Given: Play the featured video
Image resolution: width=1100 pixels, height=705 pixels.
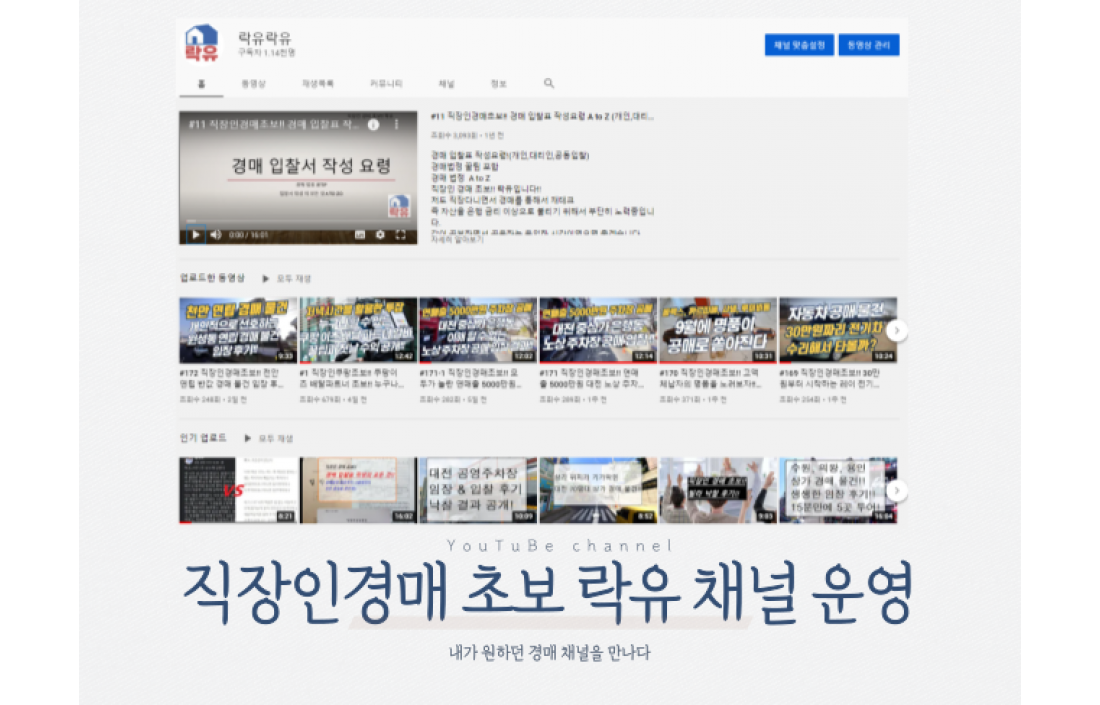Looking at the screenshot, I should coord(195,235).
